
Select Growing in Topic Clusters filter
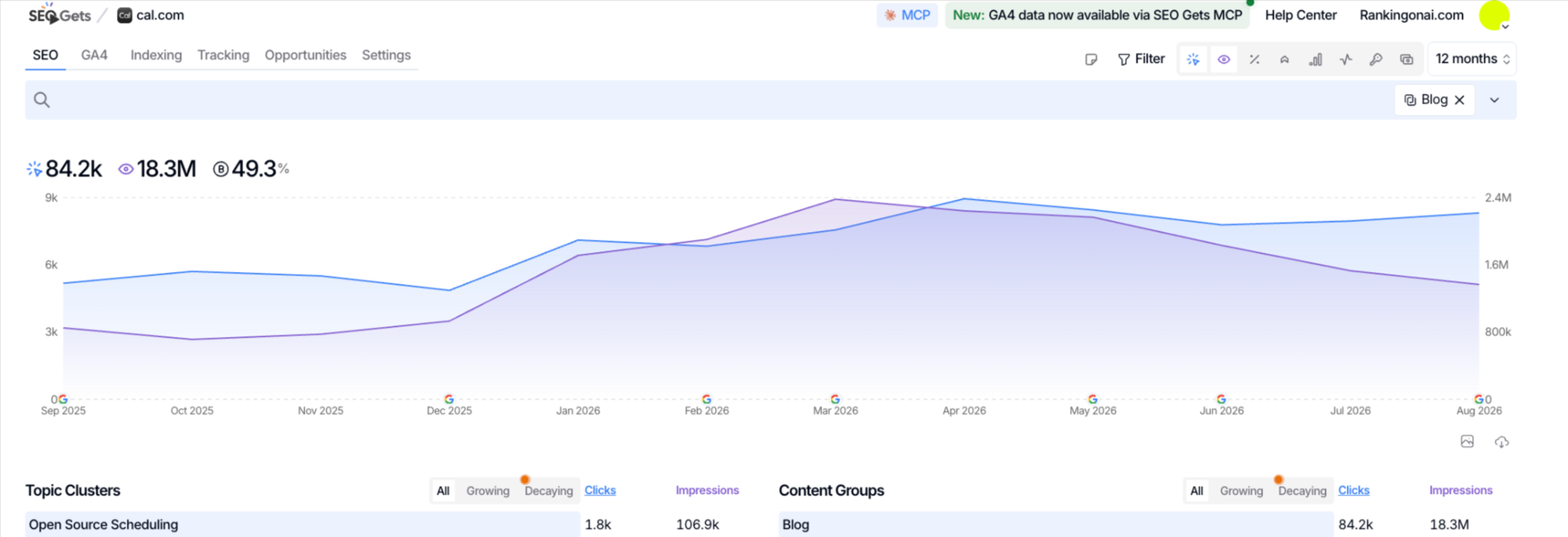pyautogui.click(x=488, y=491)
